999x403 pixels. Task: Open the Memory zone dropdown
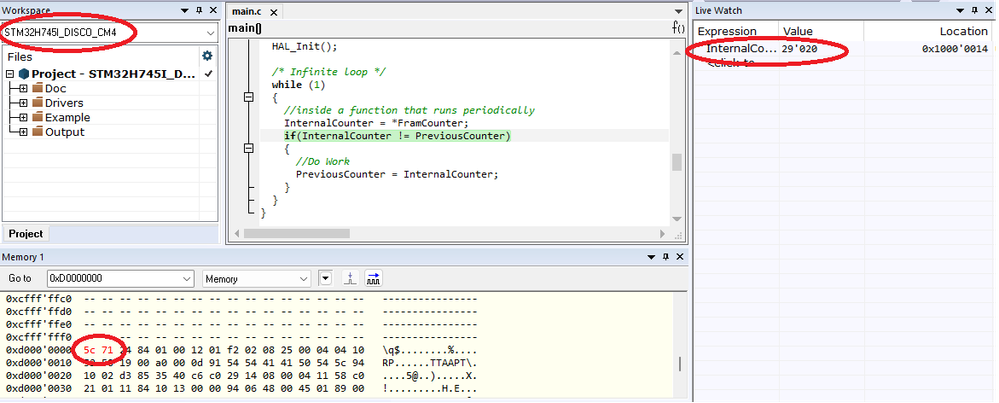tap(303, 279)
